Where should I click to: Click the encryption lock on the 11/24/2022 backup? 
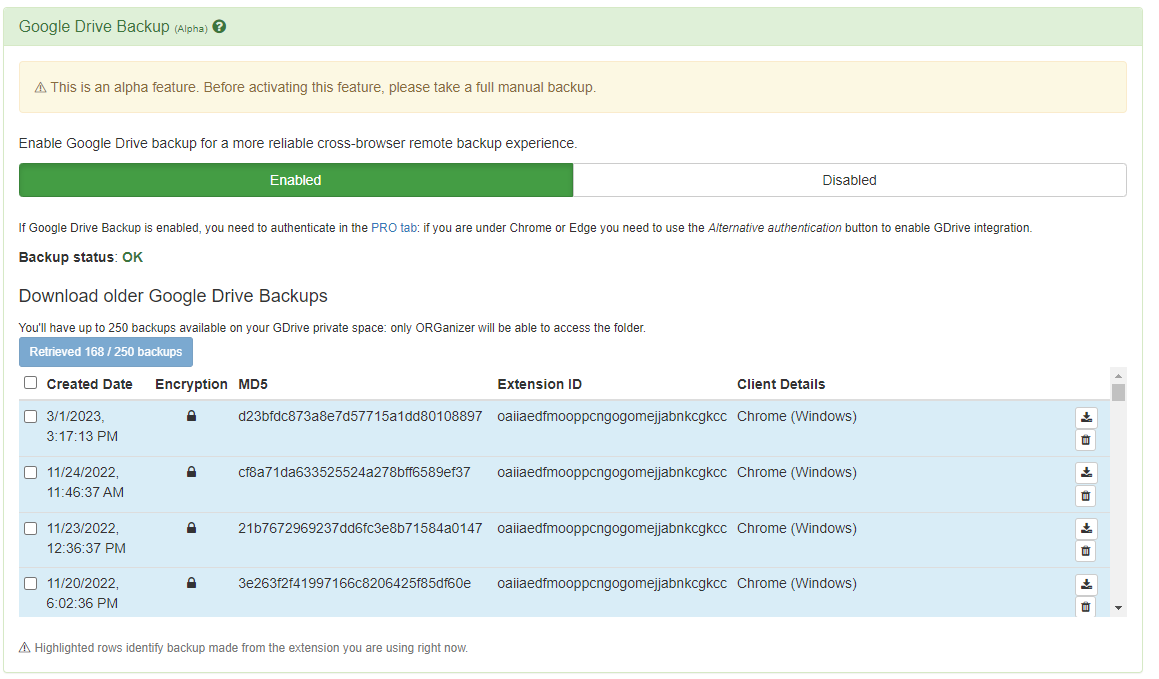coord(190,471)
